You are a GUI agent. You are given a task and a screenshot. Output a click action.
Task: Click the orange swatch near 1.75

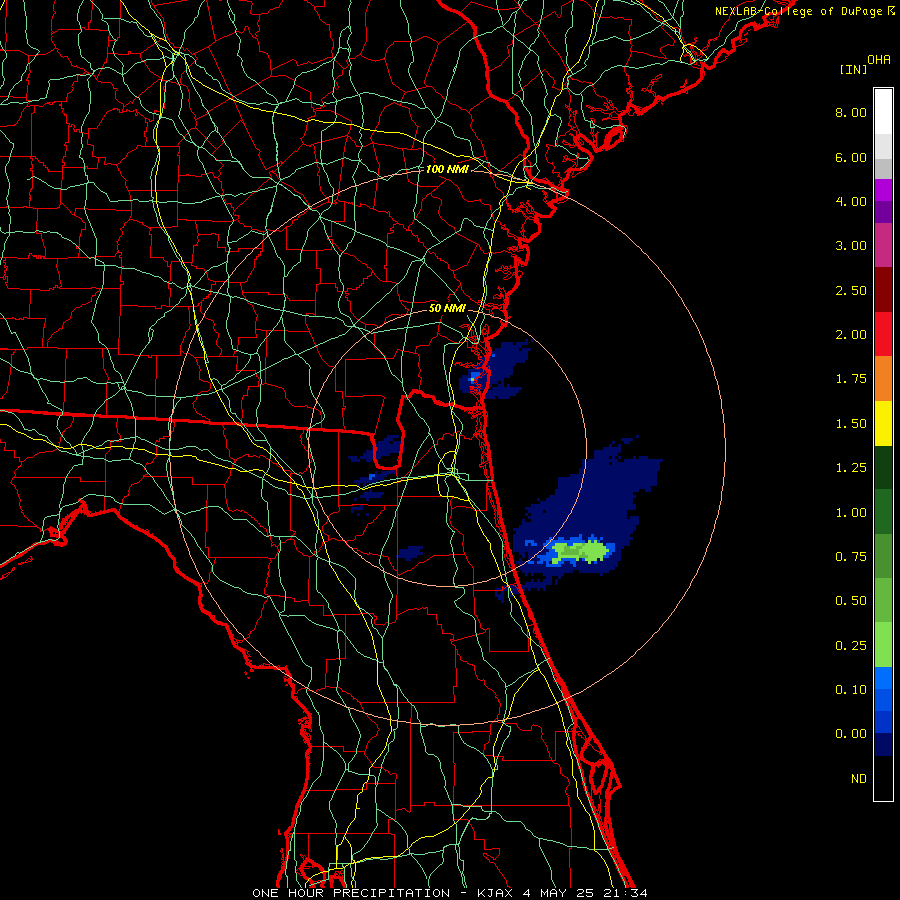point(883,378)
